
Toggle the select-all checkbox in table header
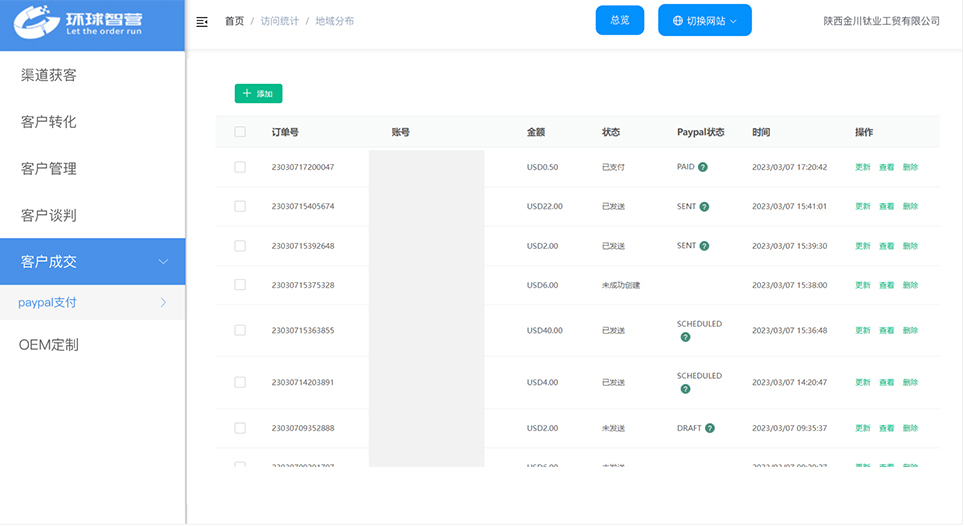click(240, 132)
